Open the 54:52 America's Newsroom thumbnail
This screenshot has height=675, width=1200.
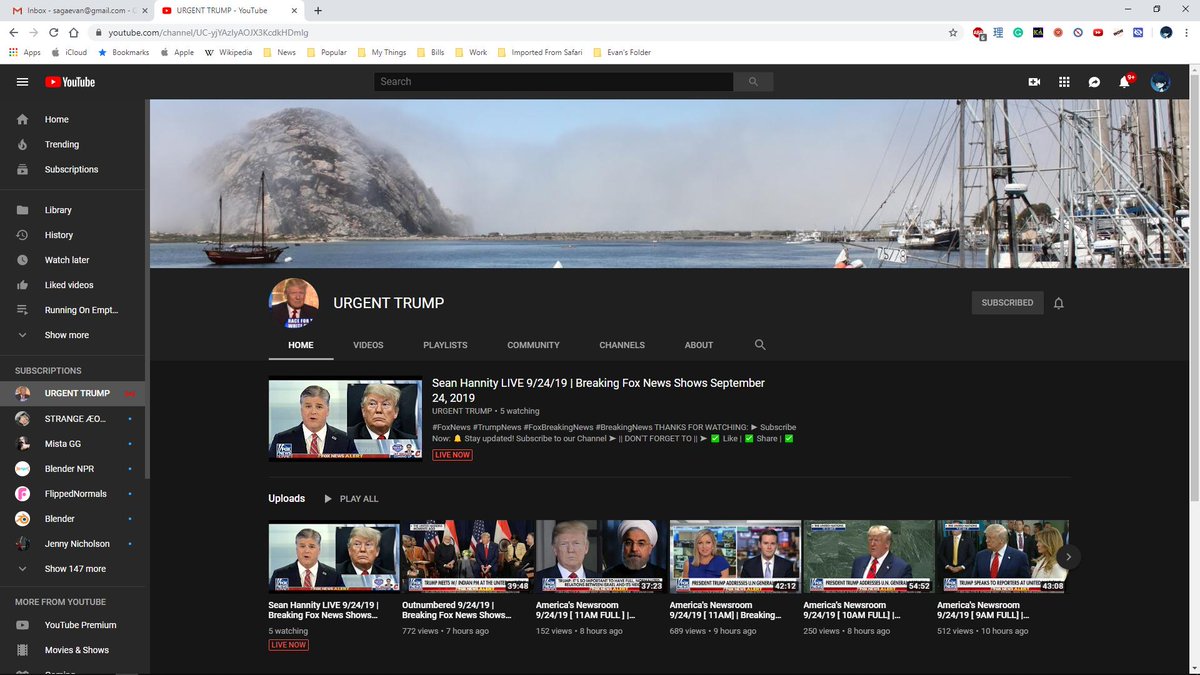[x=868, y=556]
